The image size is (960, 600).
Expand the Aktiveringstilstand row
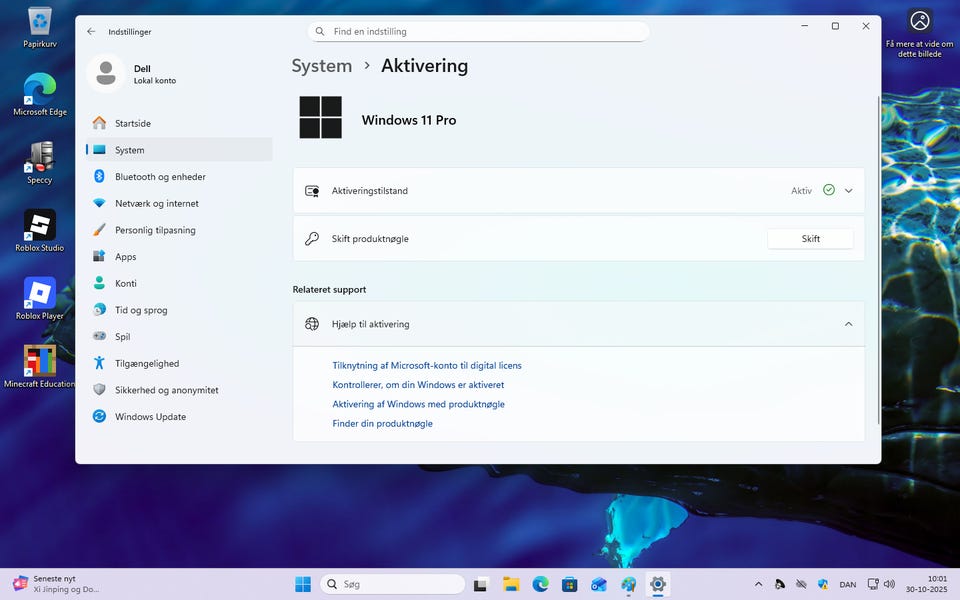(x=848, y=190)
